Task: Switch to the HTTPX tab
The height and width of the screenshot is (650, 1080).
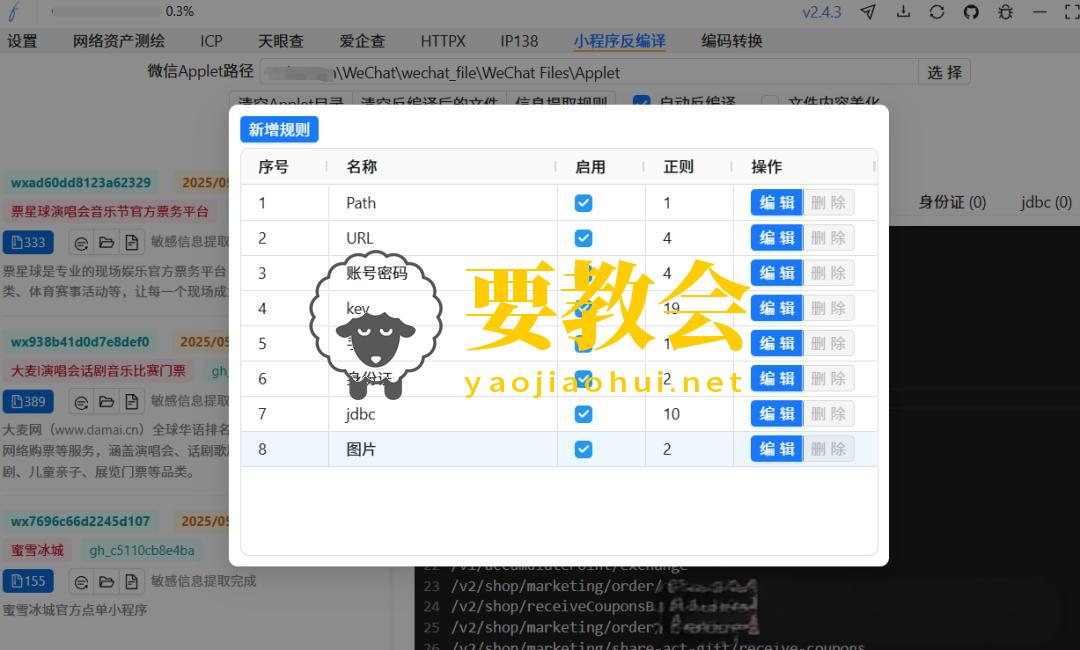Action: (443, 41)
